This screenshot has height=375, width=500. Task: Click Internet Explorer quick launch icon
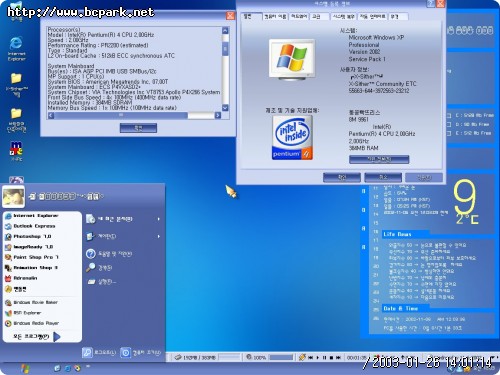(67, 368)
